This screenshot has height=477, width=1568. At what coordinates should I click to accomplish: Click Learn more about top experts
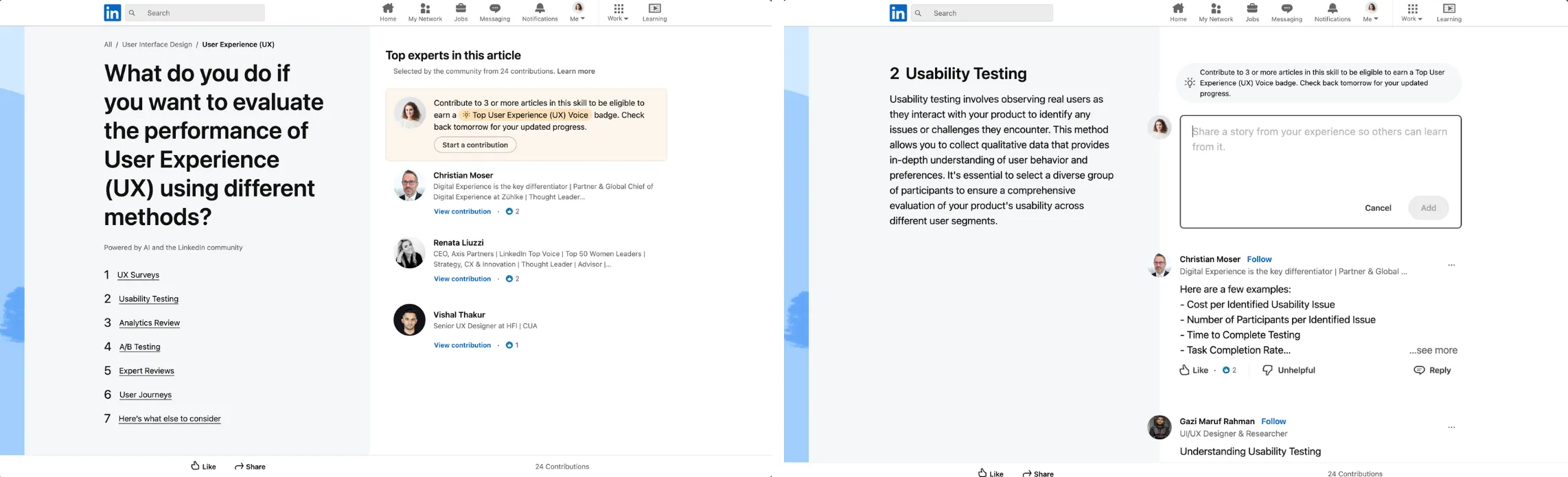576,71
